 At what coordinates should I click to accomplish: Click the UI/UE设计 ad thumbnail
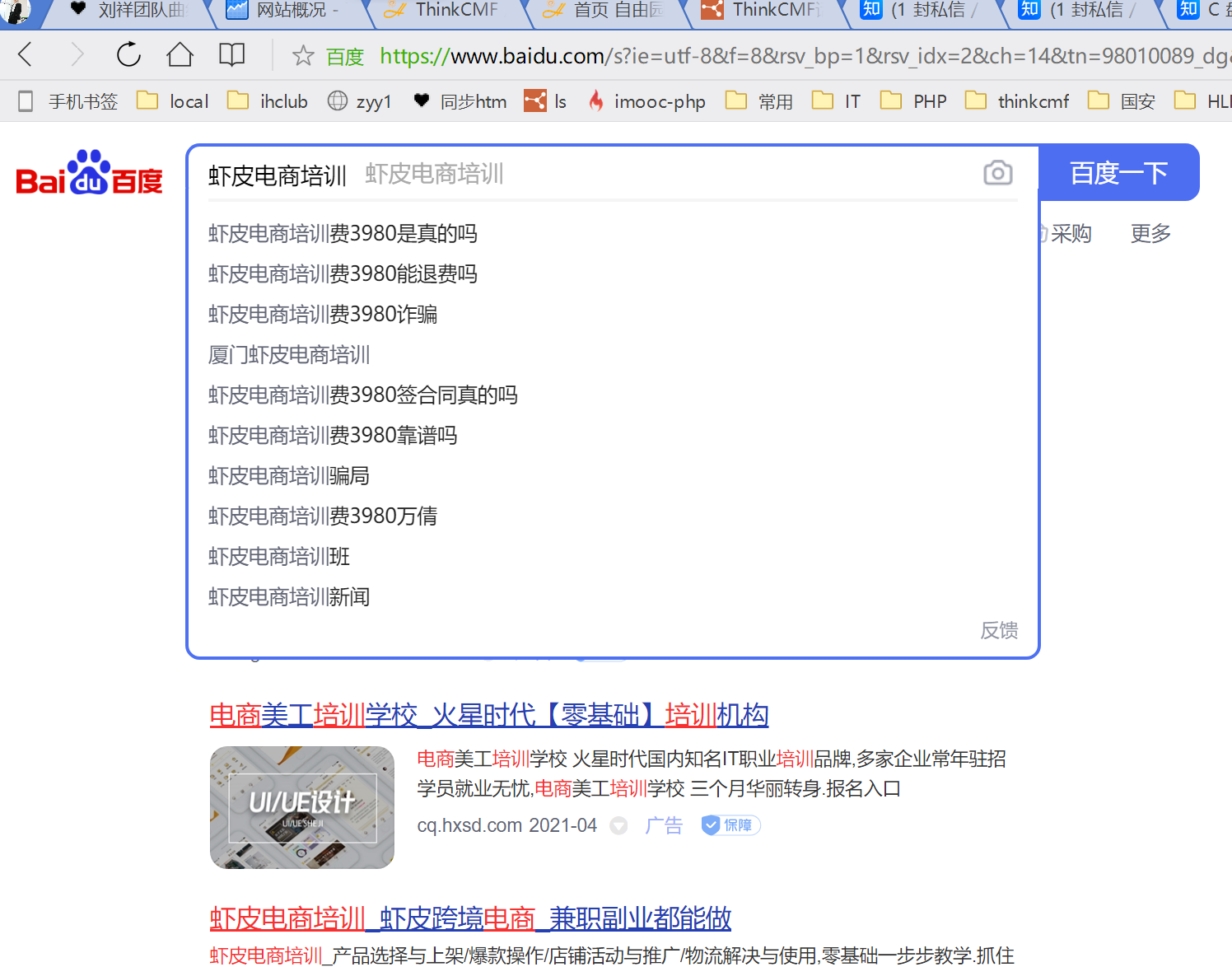point(302,807)
